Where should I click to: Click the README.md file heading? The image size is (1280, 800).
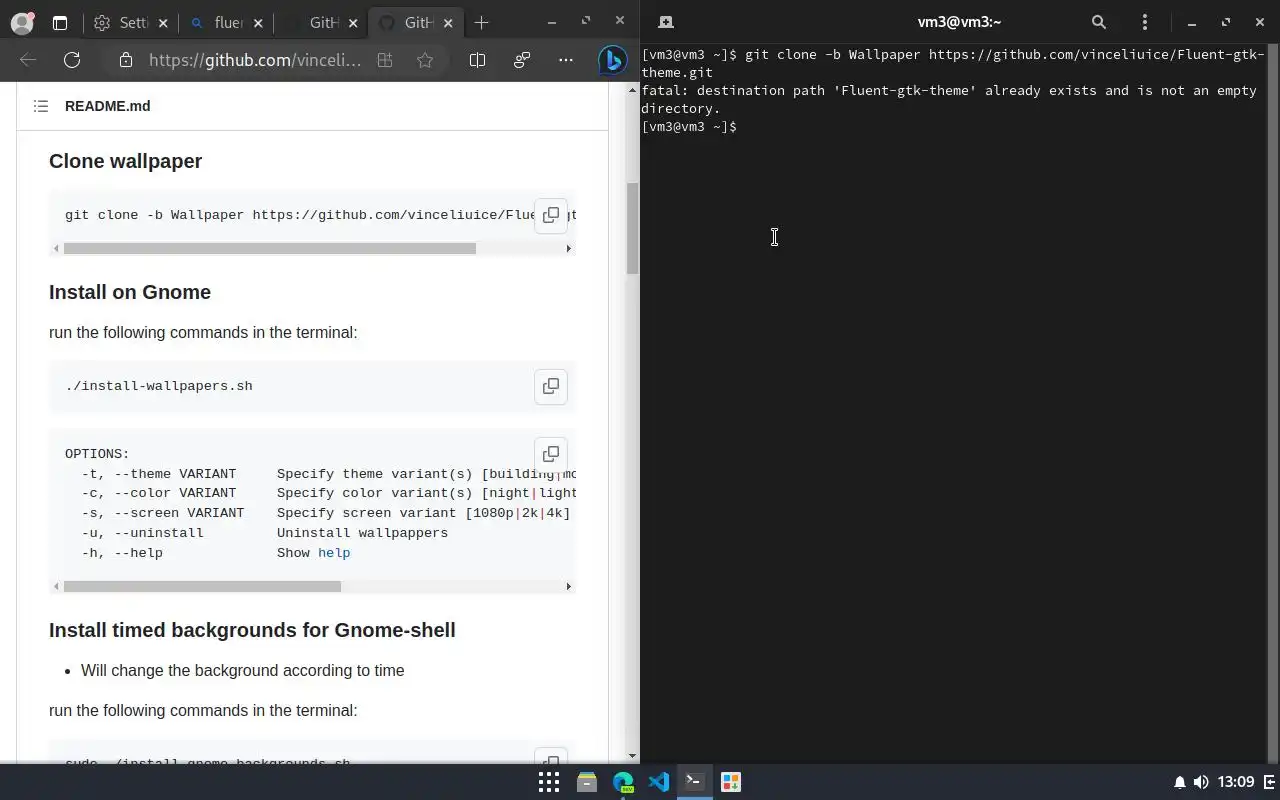(x=108, y=106)
